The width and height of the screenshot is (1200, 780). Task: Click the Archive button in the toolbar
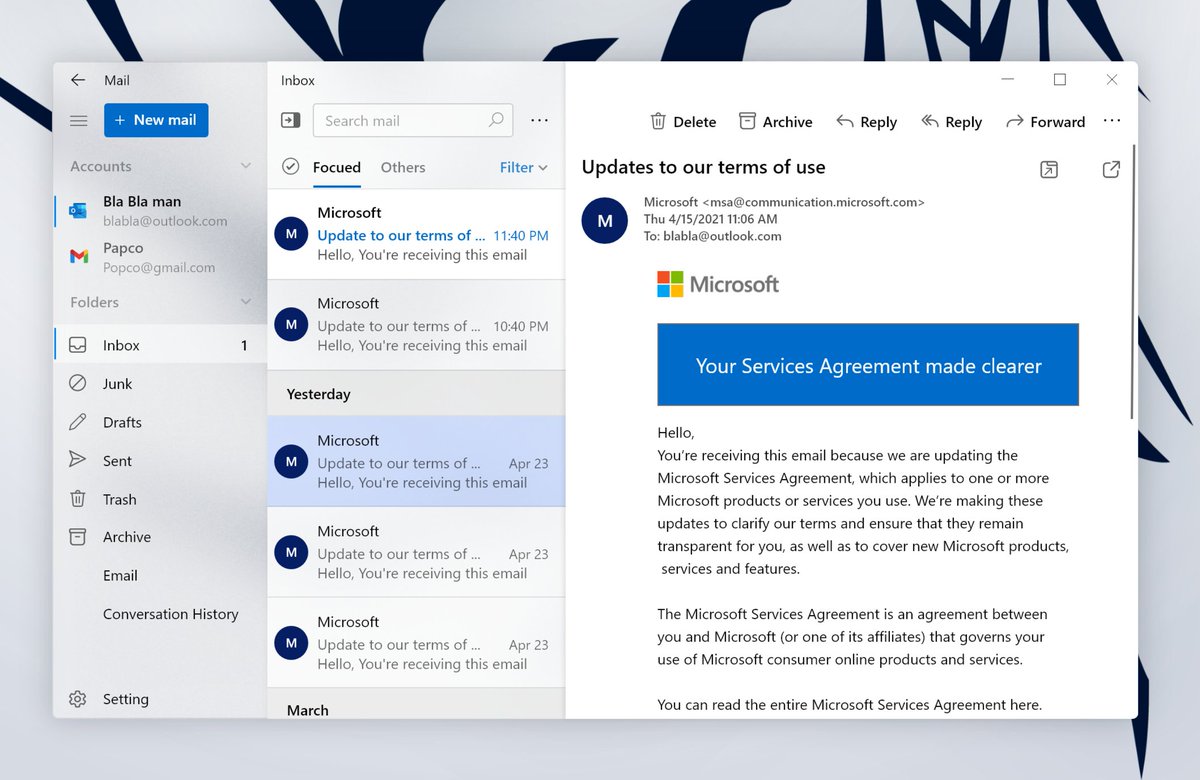[775, 122]
